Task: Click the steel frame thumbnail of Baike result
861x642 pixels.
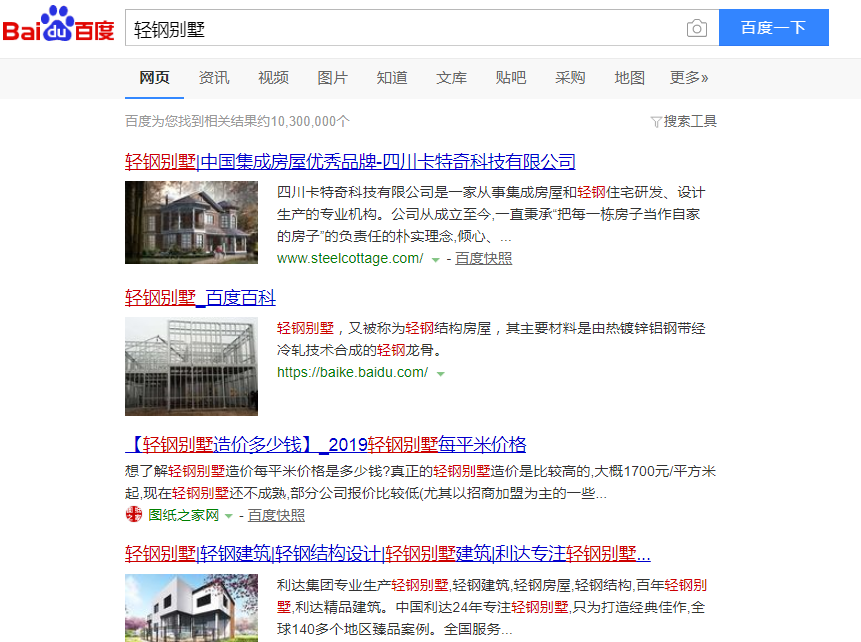Action: coord(191,366)
